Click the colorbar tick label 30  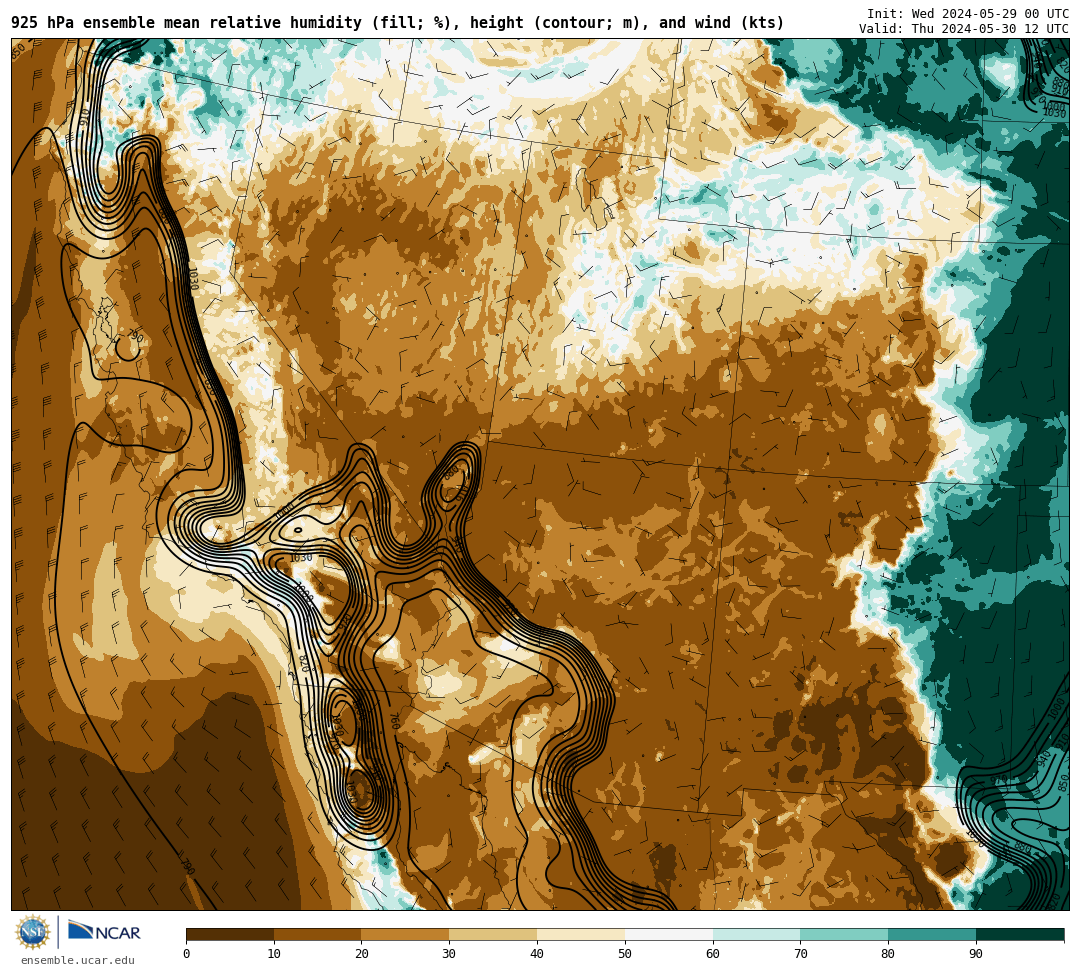449,954
